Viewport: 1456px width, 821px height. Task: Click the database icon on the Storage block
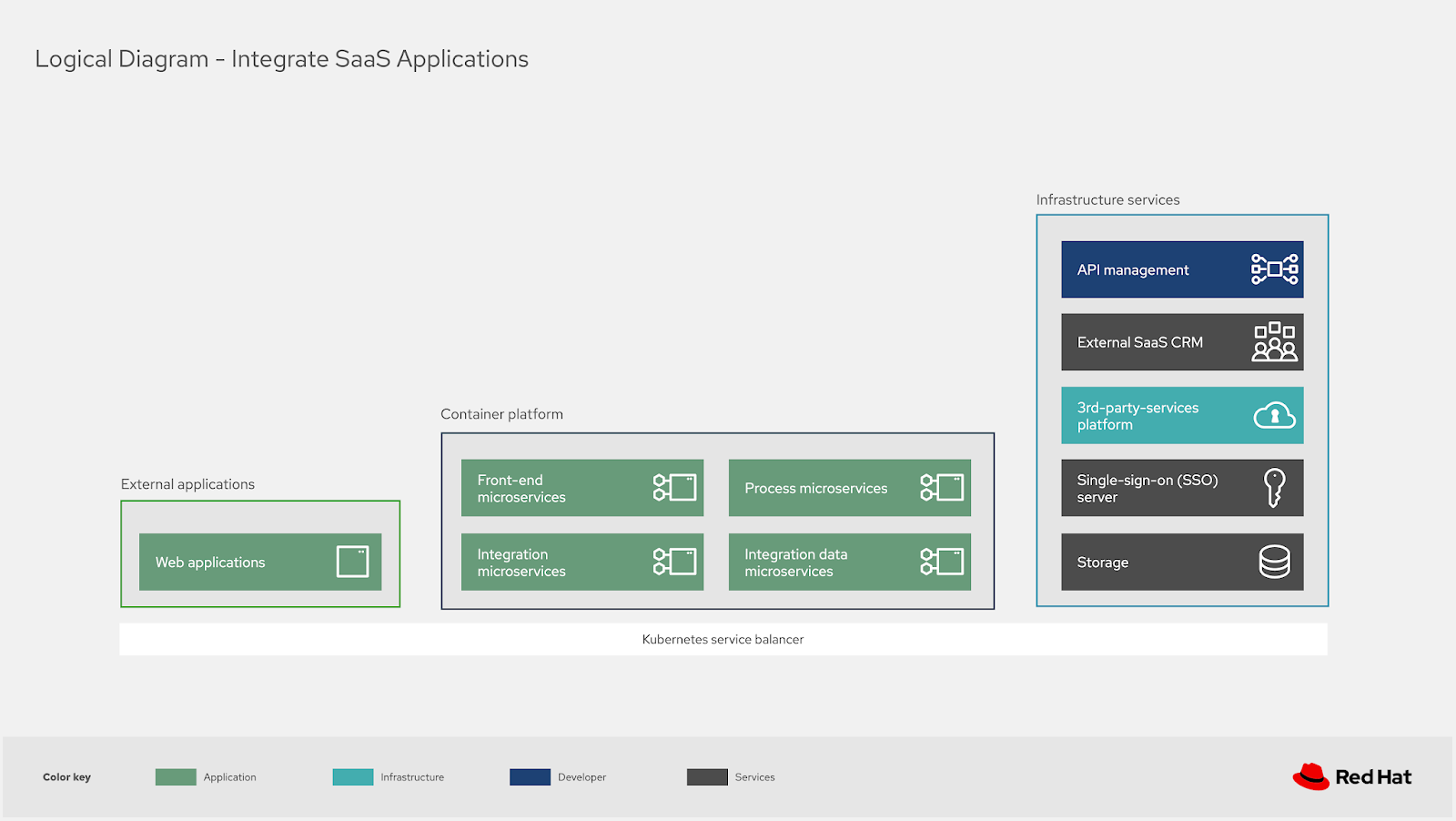[1273, 562]
